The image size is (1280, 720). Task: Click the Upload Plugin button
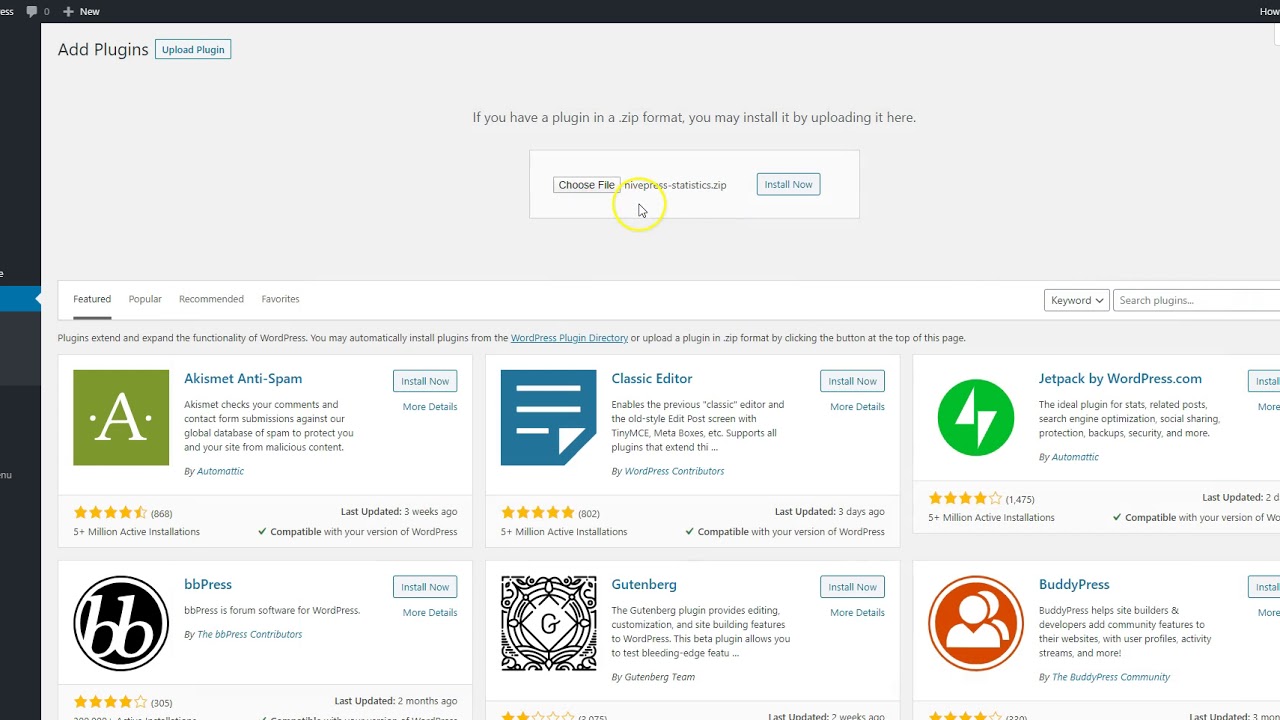193,49
